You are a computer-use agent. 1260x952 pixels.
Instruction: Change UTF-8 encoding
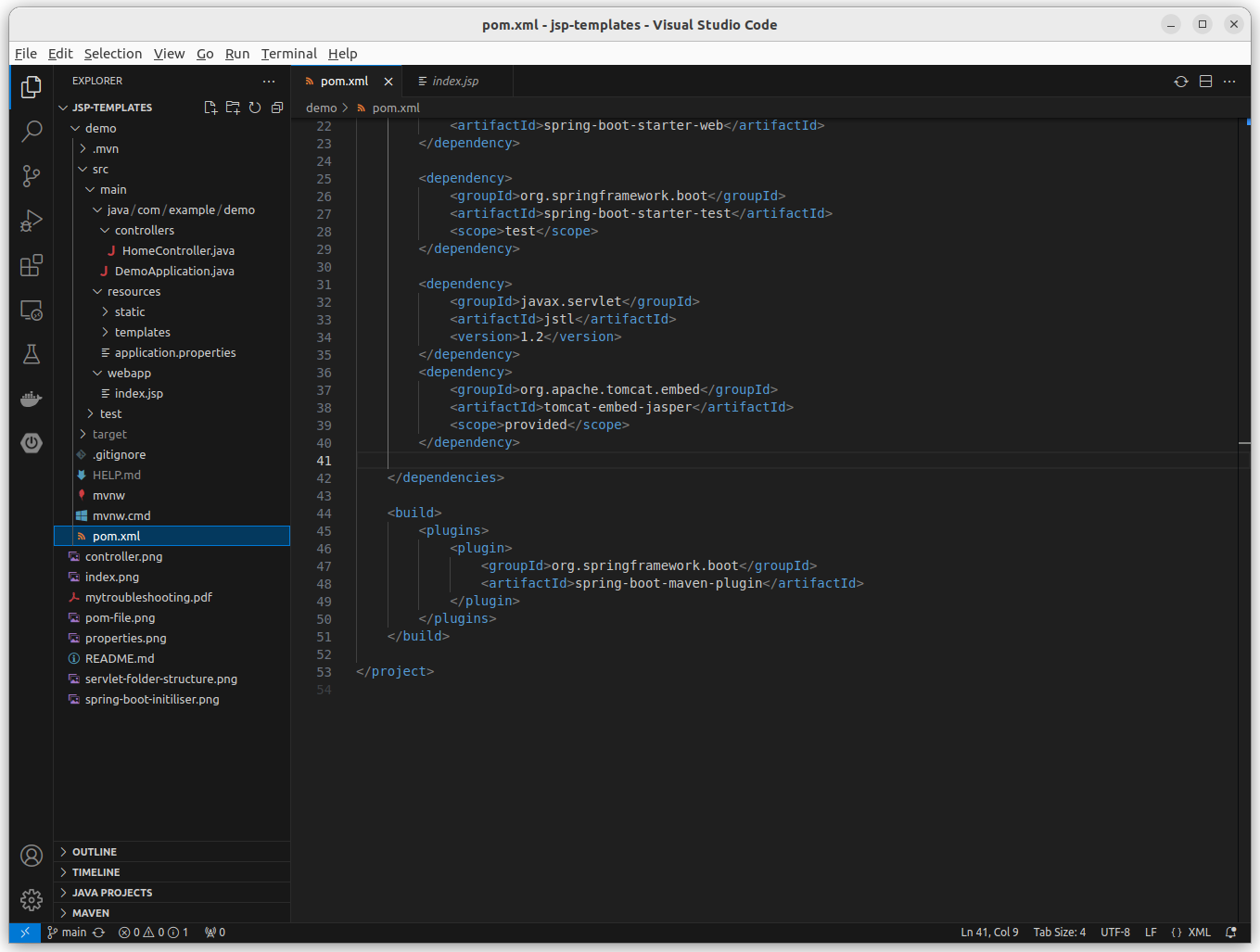point(1115,933)
